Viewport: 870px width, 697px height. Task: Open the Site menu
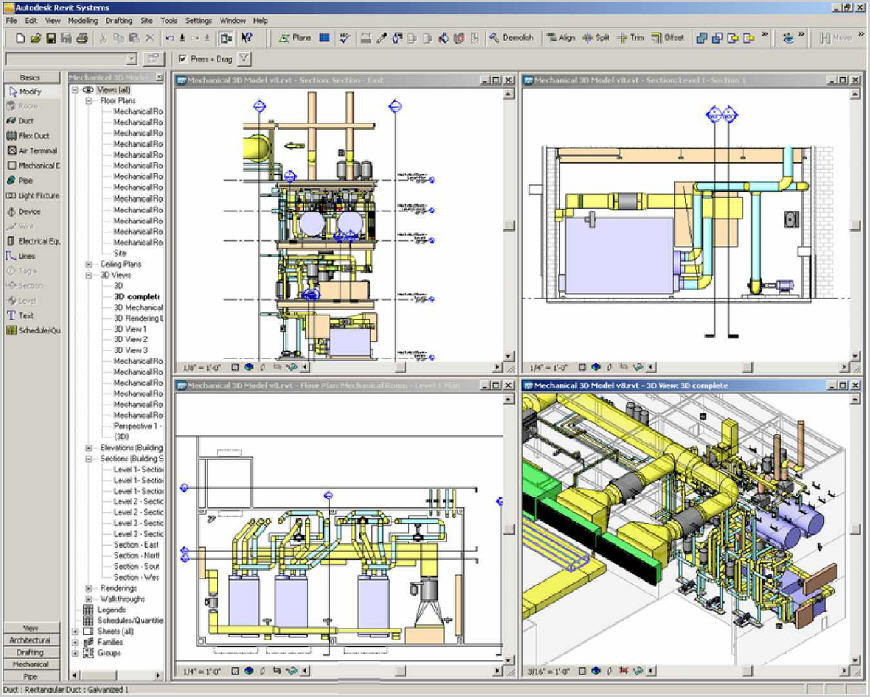point(146,21)
